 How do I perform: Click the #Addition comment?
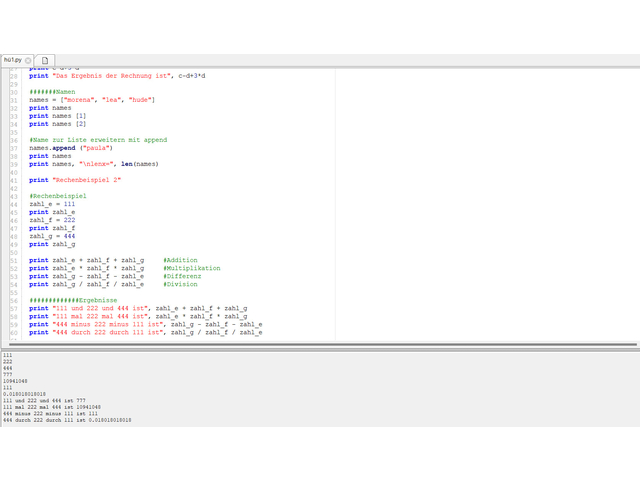180,260
